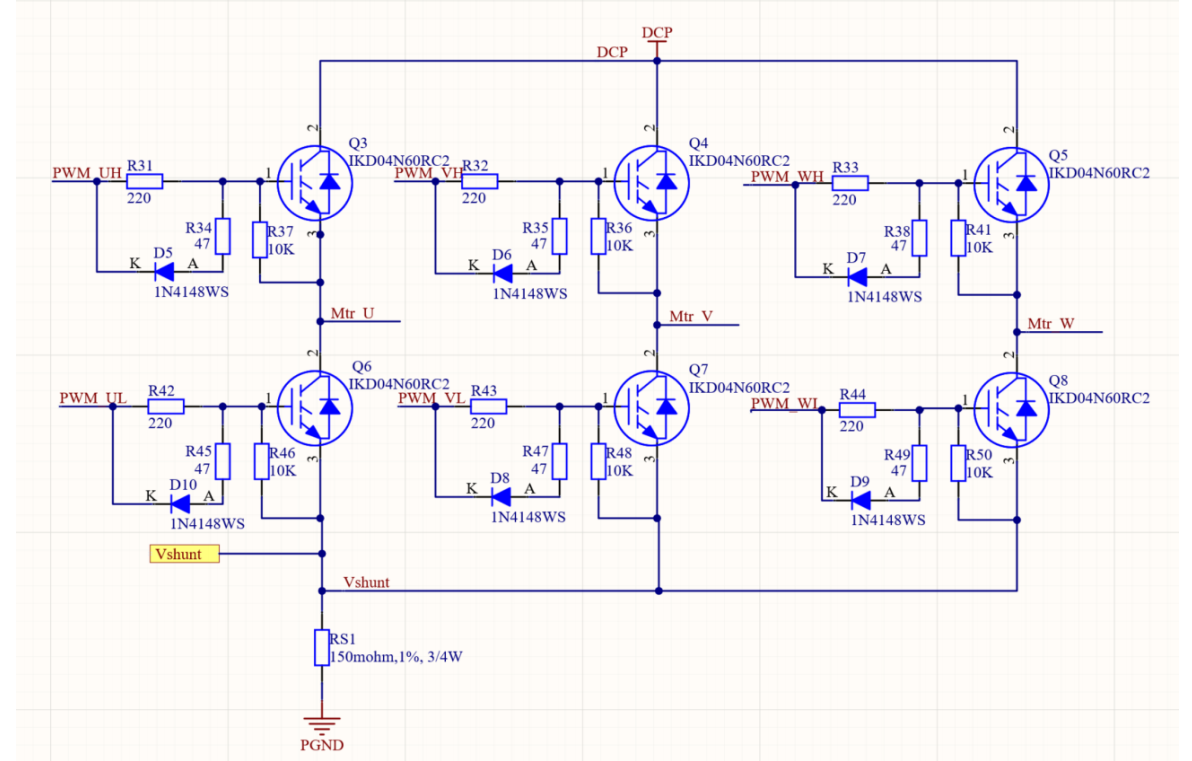Select the Q4 IGBT transistor symbol
Screen dimensions: 1192x761
click(651, 183)
